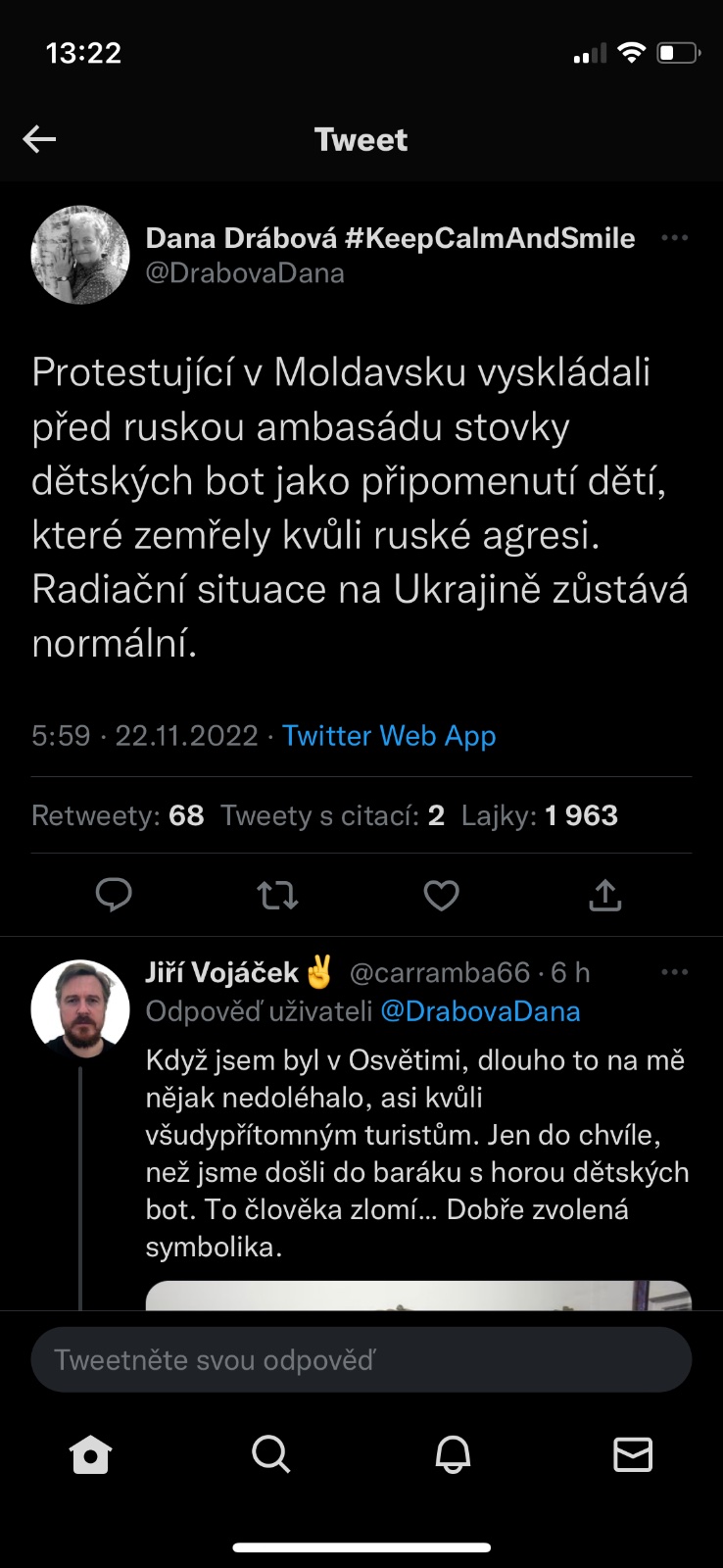
Task: Open more options for Dana Drábová's tweet
Action: tap(674, 238)
